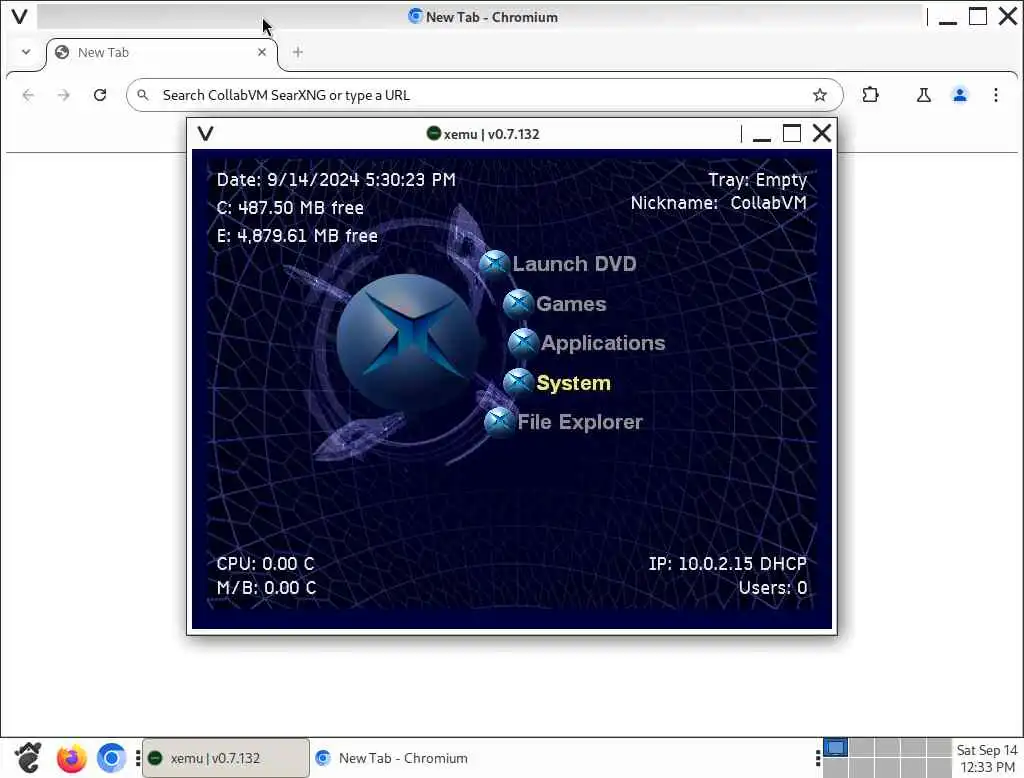The height and width of the screenshot is (778, 1024).
Task: Click the Tray: Empty status text
Action: pos(758,180)
